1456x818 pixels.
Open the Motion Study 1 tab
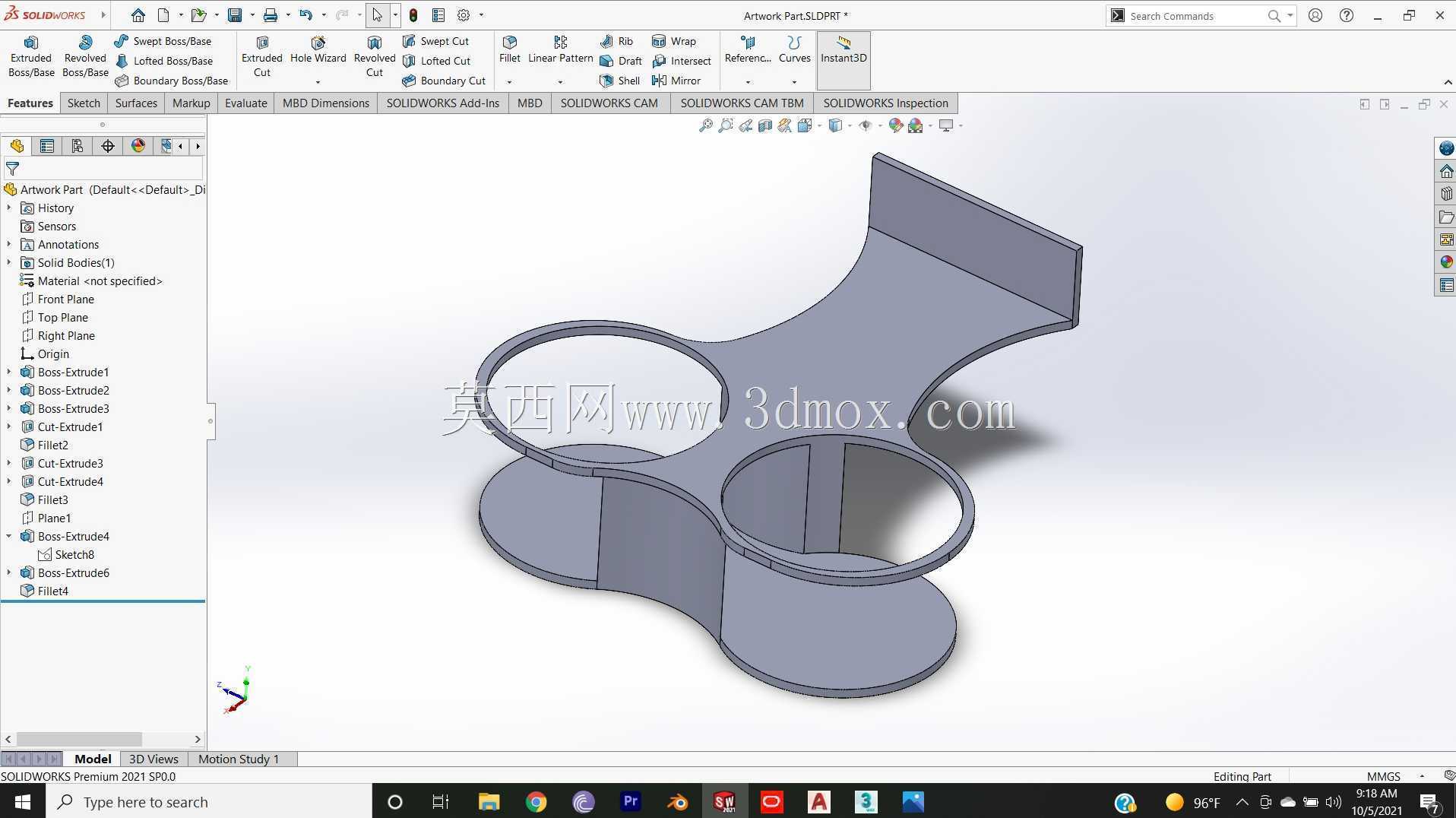(x=239, y=759)
